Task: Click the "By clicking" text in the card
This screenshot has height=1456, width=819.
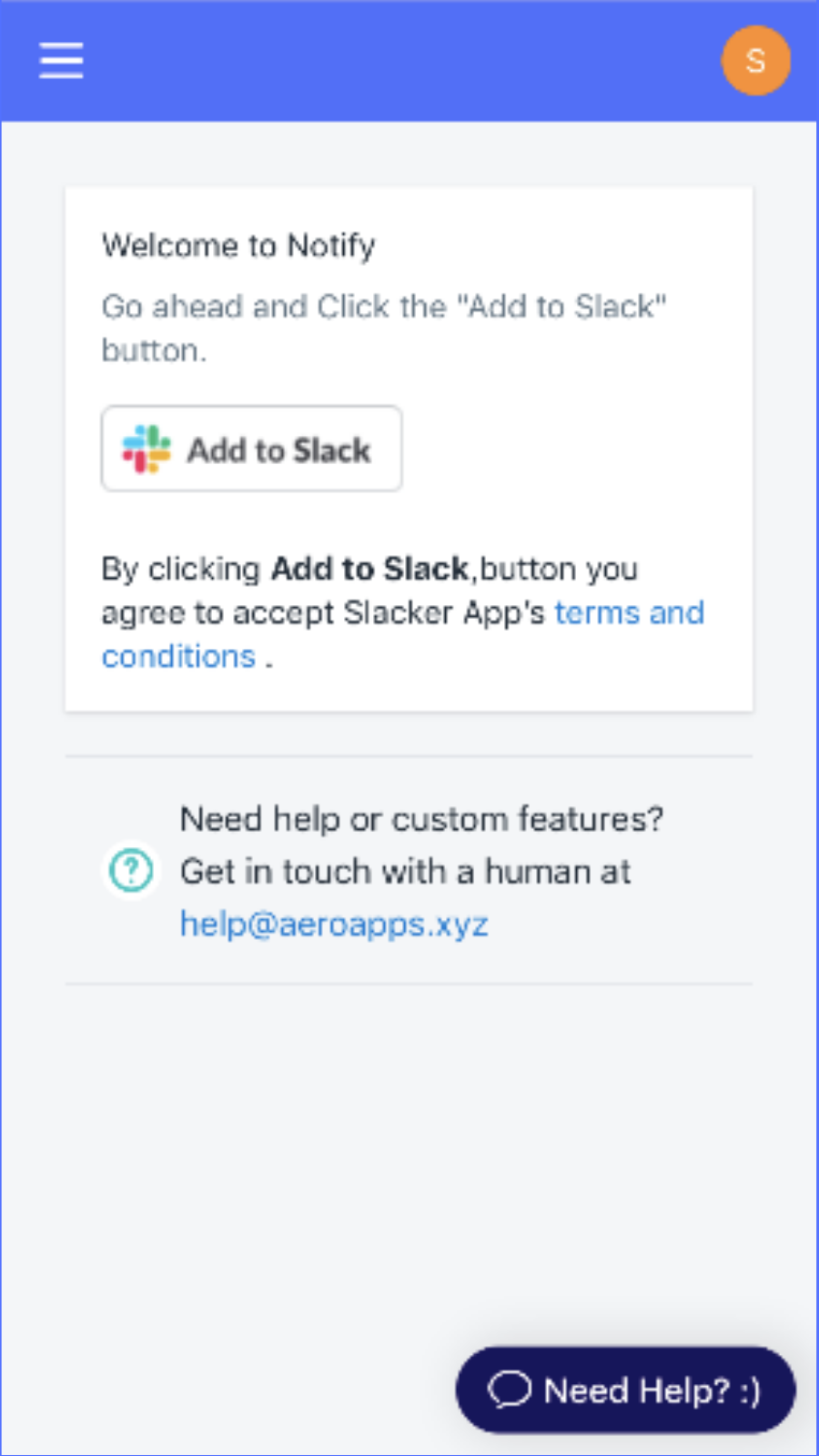Action: (x=181, y=569)
